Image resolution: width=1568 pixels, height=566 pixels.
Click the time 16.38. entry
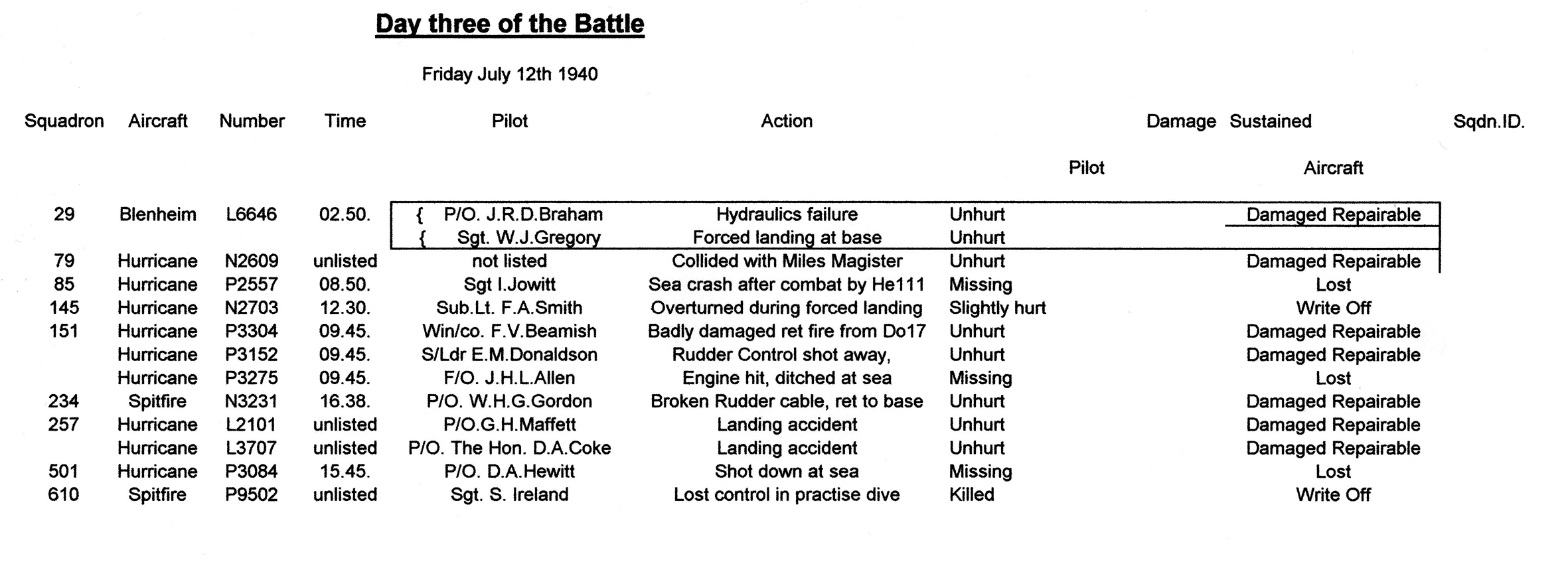coord(345,401)
